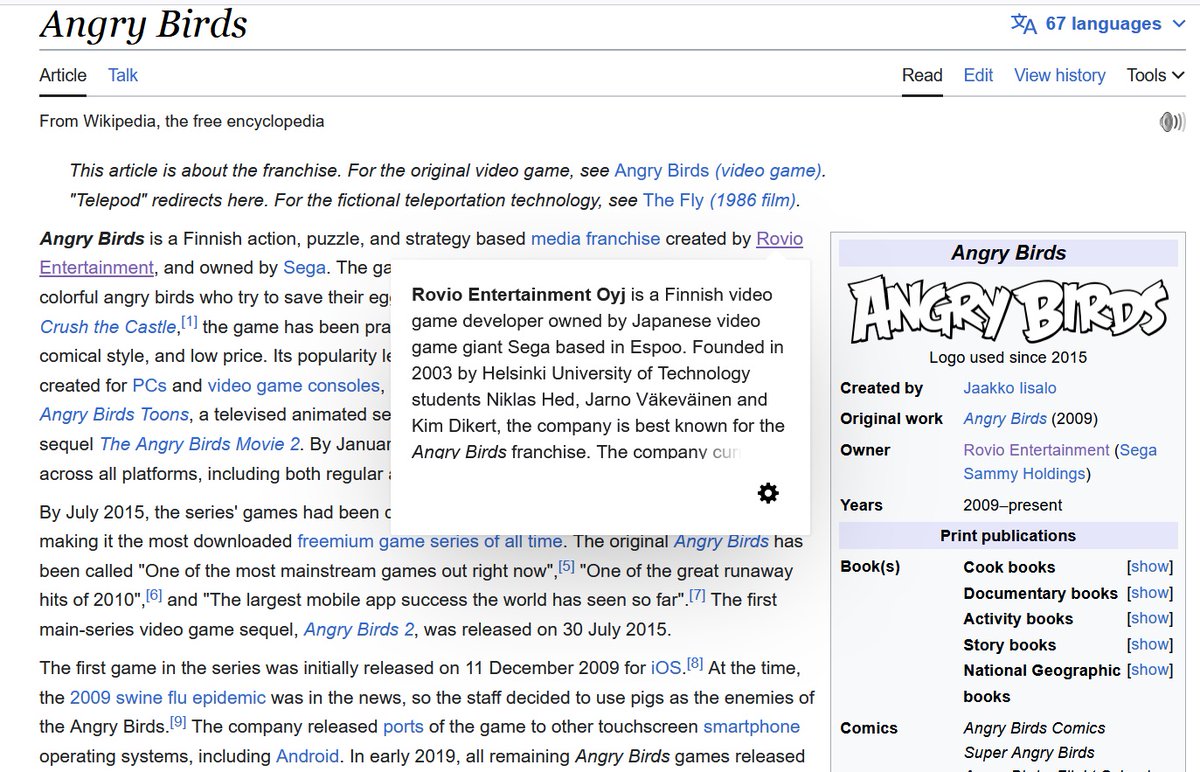Follow the Android link
Viewport: 1200px width, 772px height.
pos(308,756)
